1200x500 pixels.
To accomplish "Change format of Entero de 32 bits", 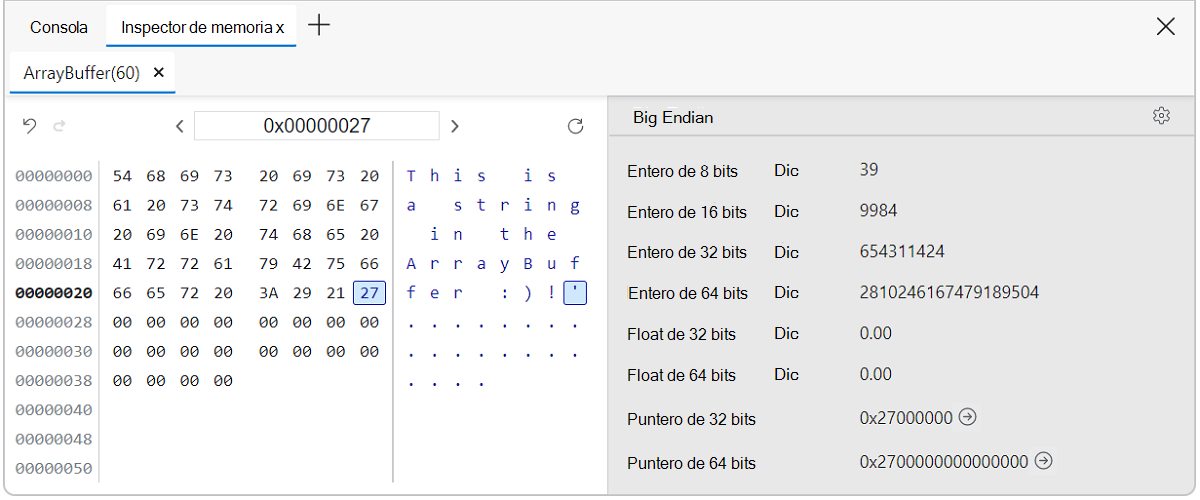I will tap(786, 252).
